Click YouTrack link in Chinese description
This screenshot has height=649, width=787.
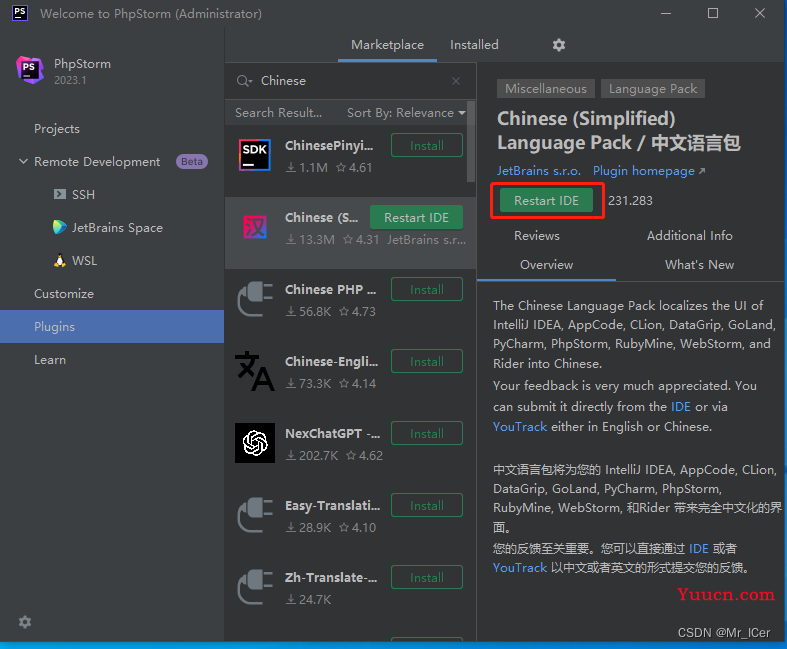coord(519,568)
